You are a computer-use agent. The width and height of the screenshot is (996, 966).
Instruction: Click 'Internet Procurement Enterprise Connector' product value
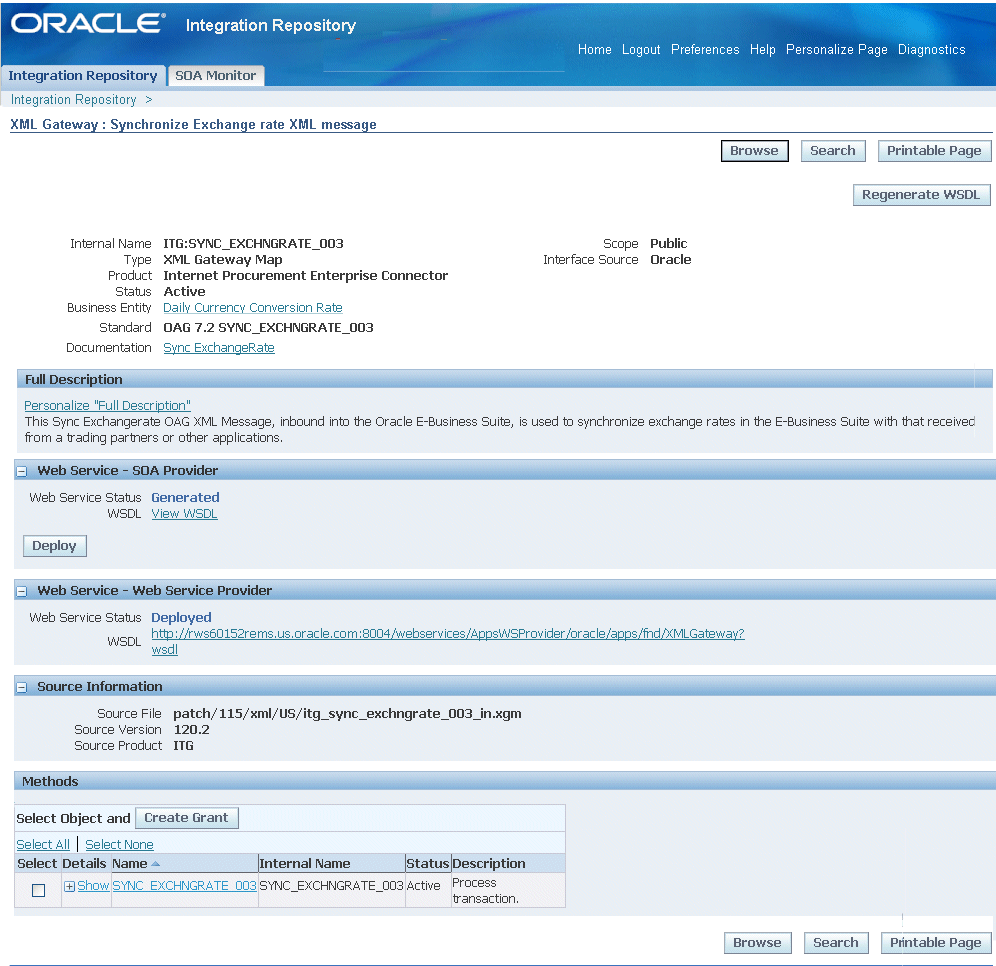click(306, 276)
